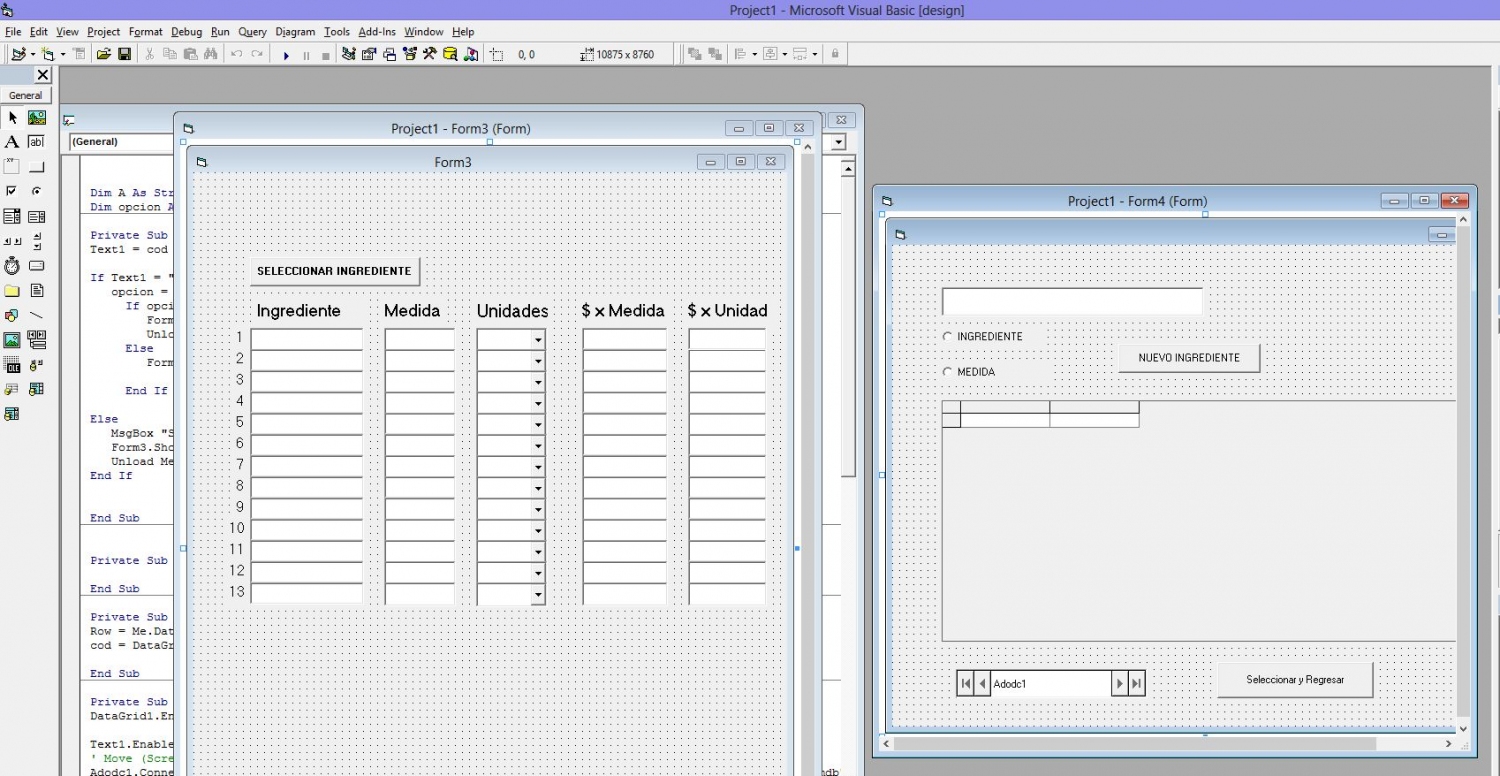Expand Unidades dropdown in row 1
The image size is (1500, 776).
click(x=538, y=340)
